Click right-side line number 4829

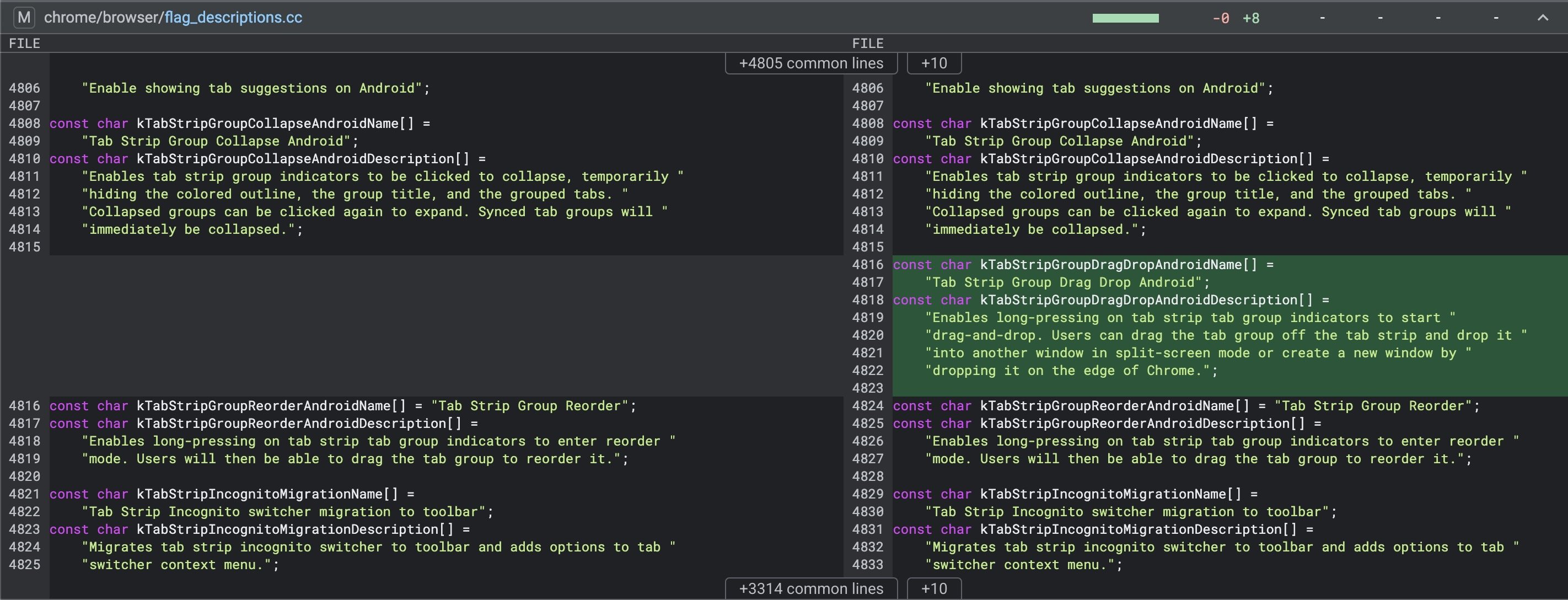pos(867,494)
